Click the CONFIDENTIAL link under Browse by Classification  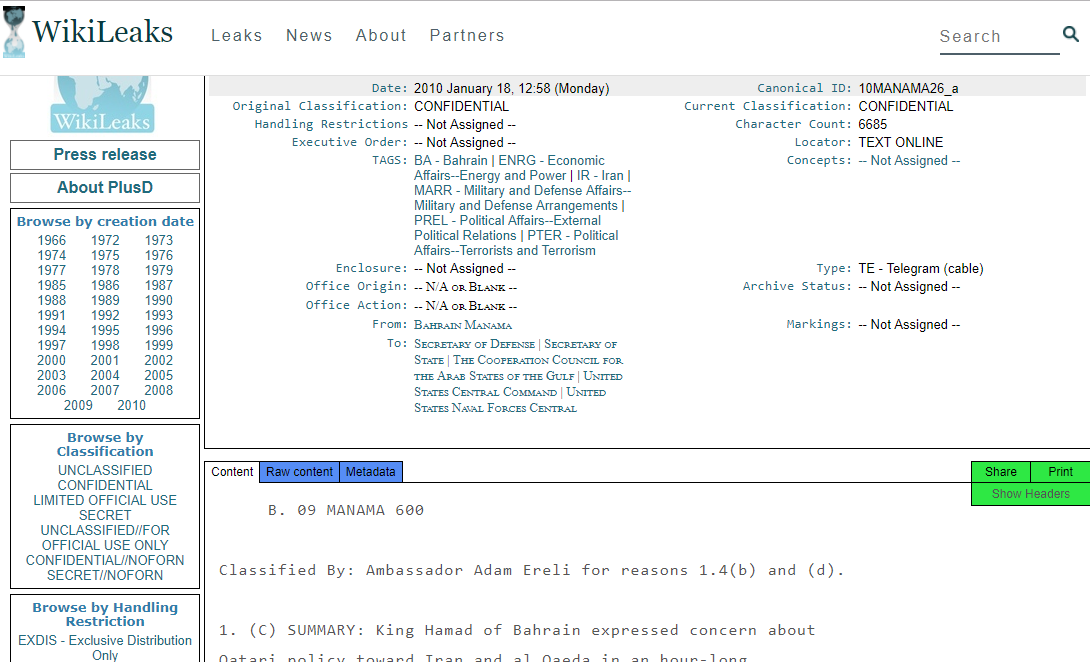[105, 485]
